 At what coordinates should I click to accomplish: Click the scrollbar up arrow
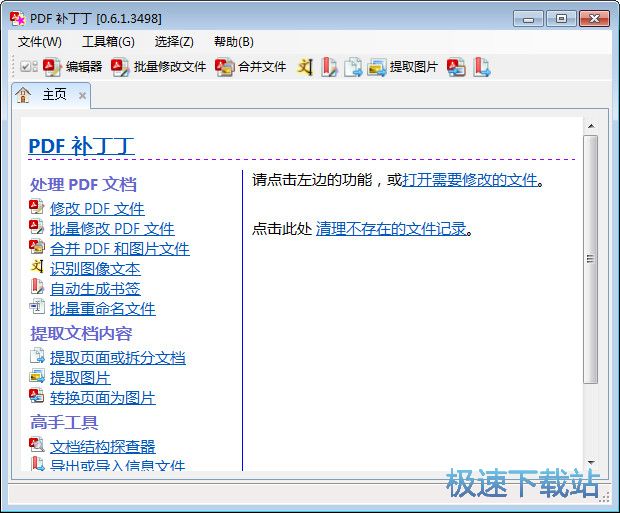(x=591, y=126)
